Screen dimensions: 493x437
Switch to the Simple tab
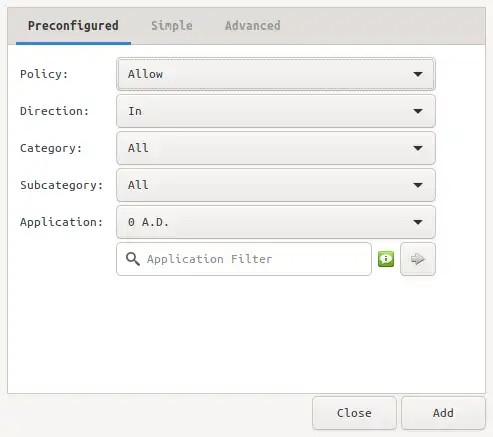[172, 26]
